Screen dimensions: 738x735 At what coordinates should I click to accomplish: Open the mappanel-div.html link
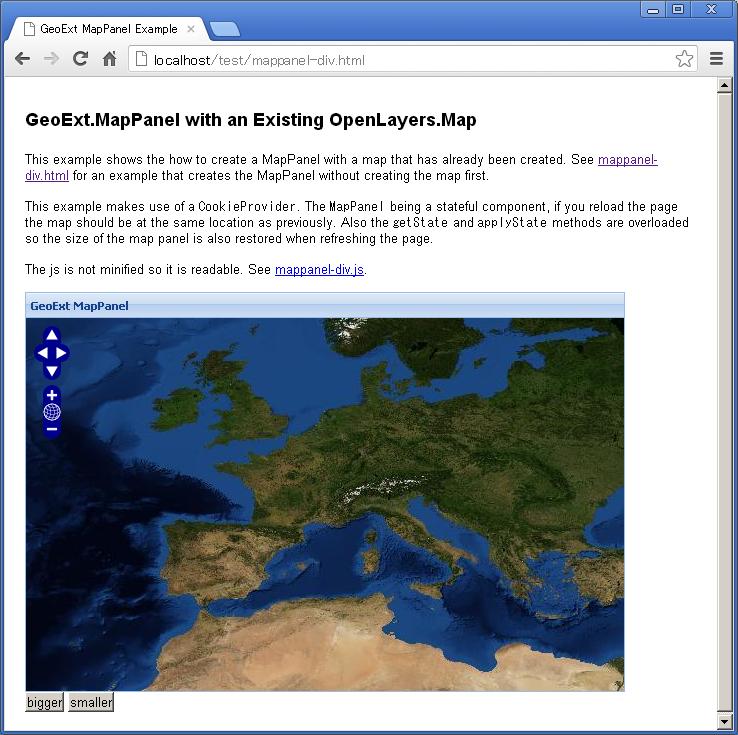(x=627, y=160)
